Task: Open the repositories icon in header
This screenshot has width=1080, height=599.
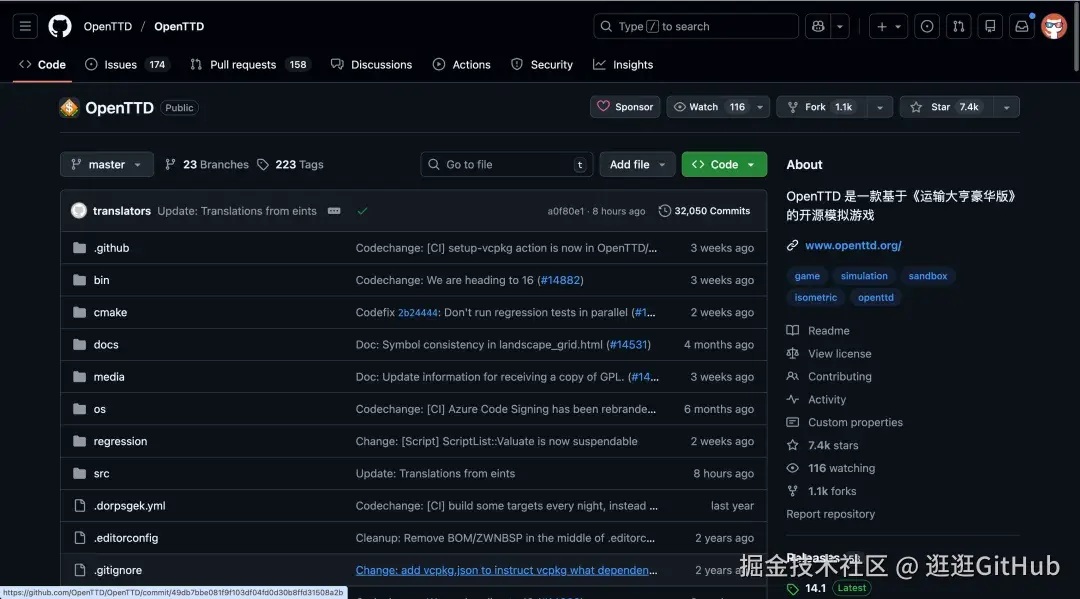Action: (x=990, y=26)
